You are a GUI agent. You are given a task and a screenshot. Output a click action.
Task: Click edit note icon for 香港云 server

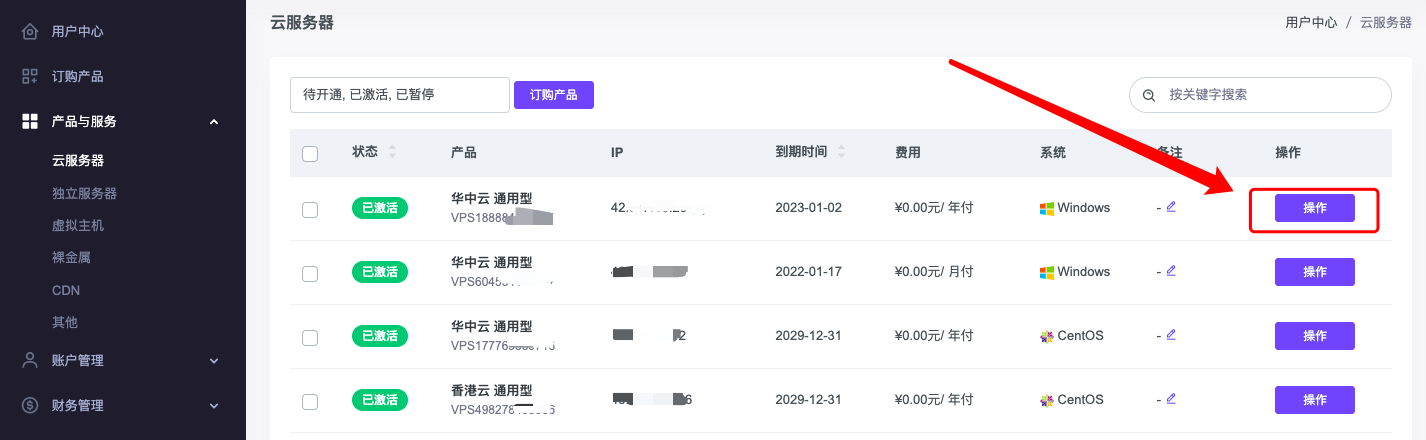click(1171, 399)
